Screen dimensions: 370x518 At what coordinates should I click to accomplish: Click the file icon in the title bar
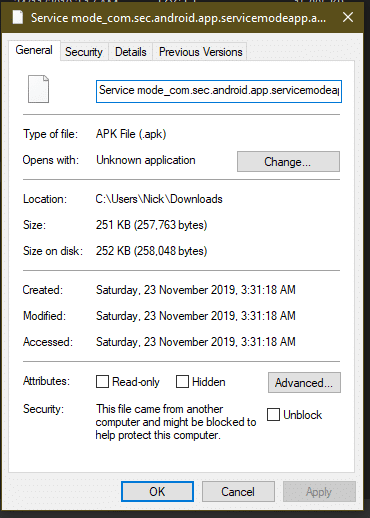[x=18, y=17]
